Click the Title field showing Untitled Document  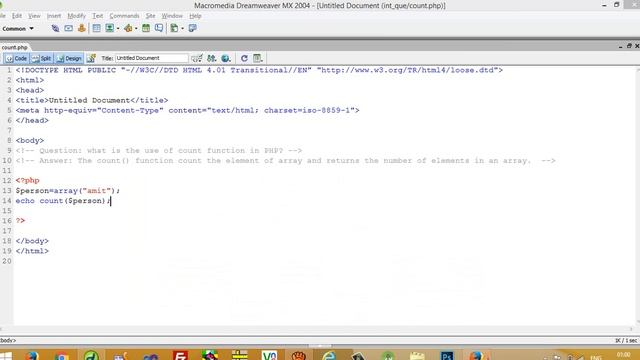coord(151,58)
